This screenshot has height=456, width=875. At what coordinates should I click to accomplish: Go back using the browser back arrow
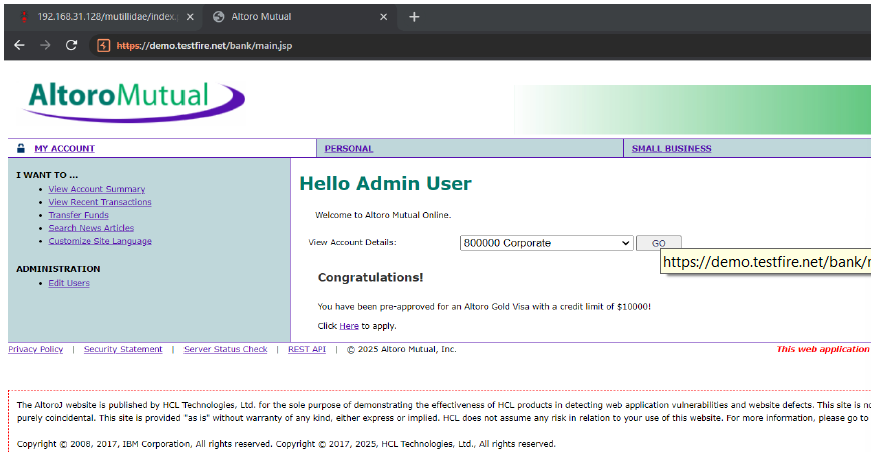coord(20,45)
